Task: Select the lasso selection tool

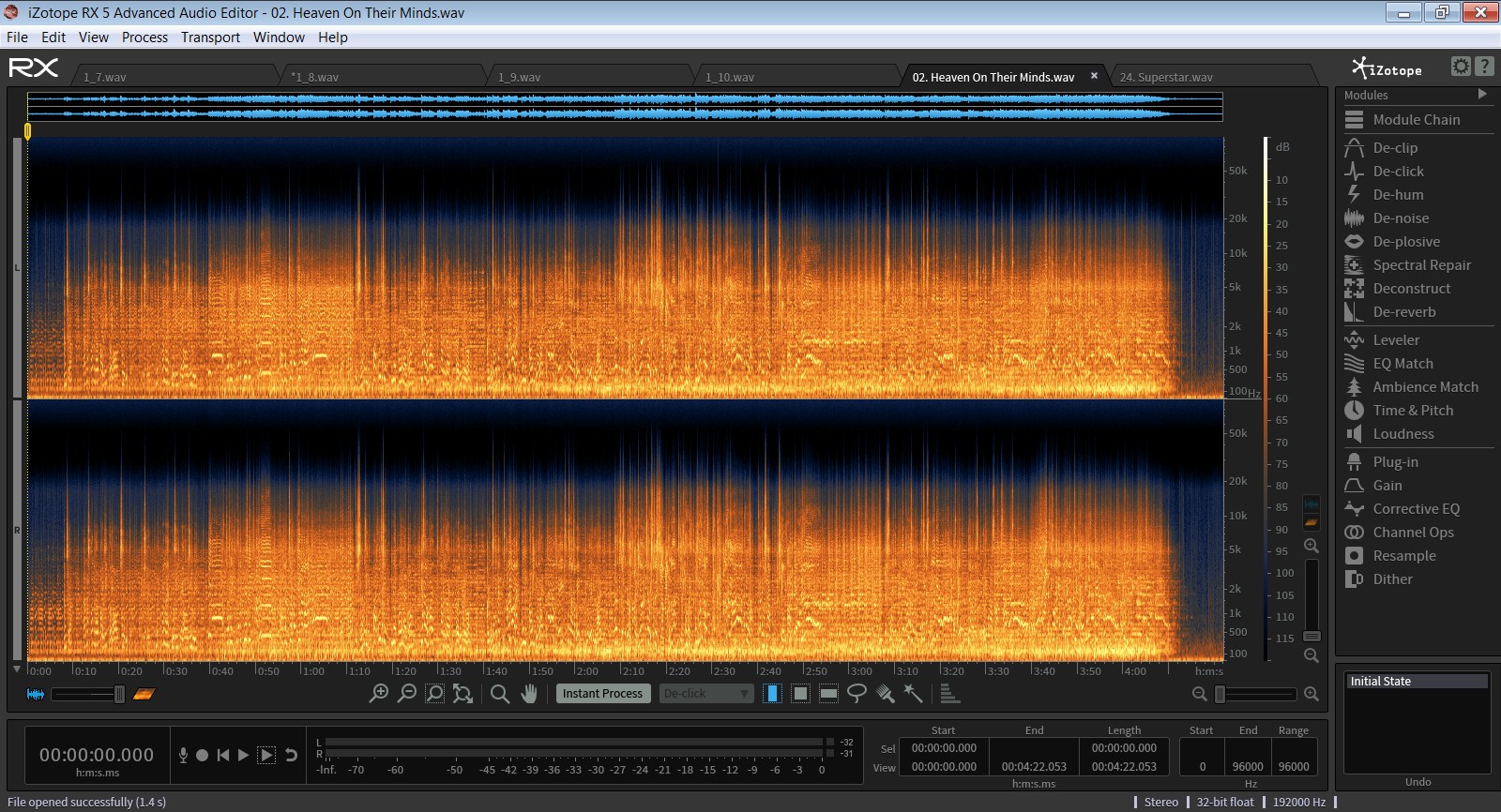Action: [857, 694]
